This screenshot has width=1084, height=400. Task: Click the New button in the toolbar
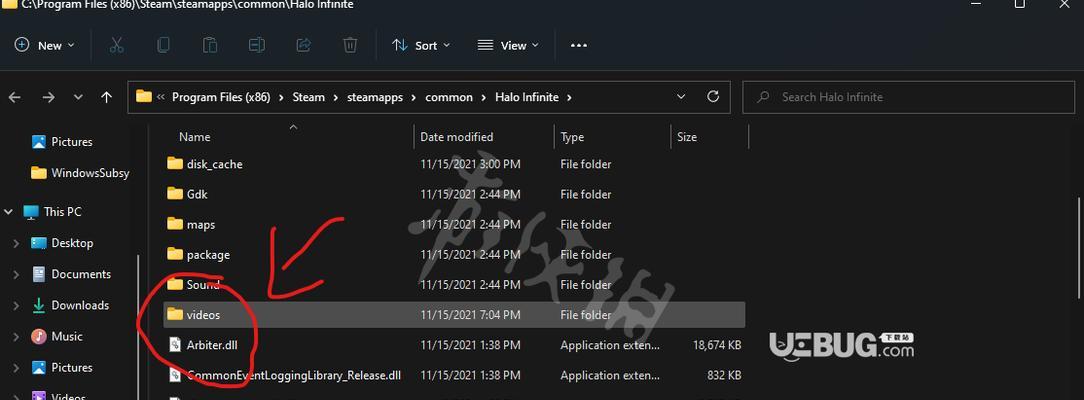45,46
